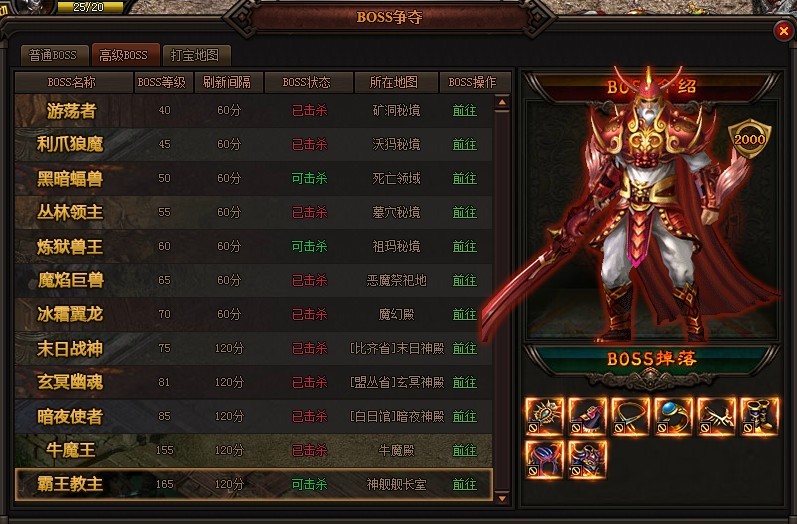
Task: Switch to the 普通BOSS tab
Action: click(53, 55)
